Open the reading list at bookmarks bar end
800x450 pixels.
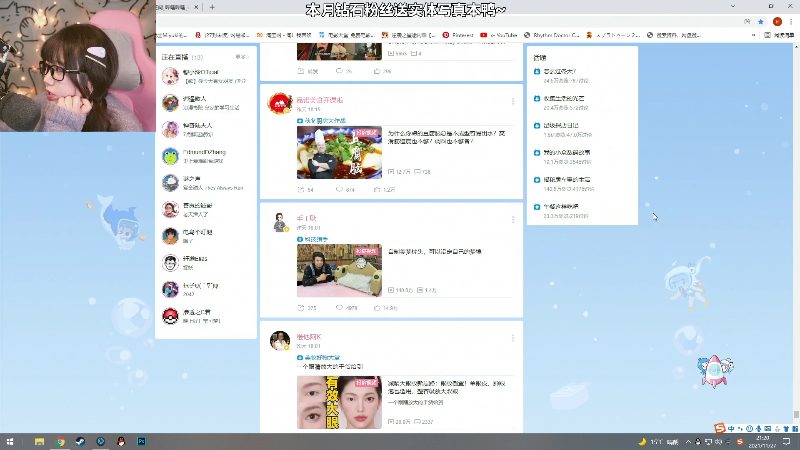tap(779, 35)
